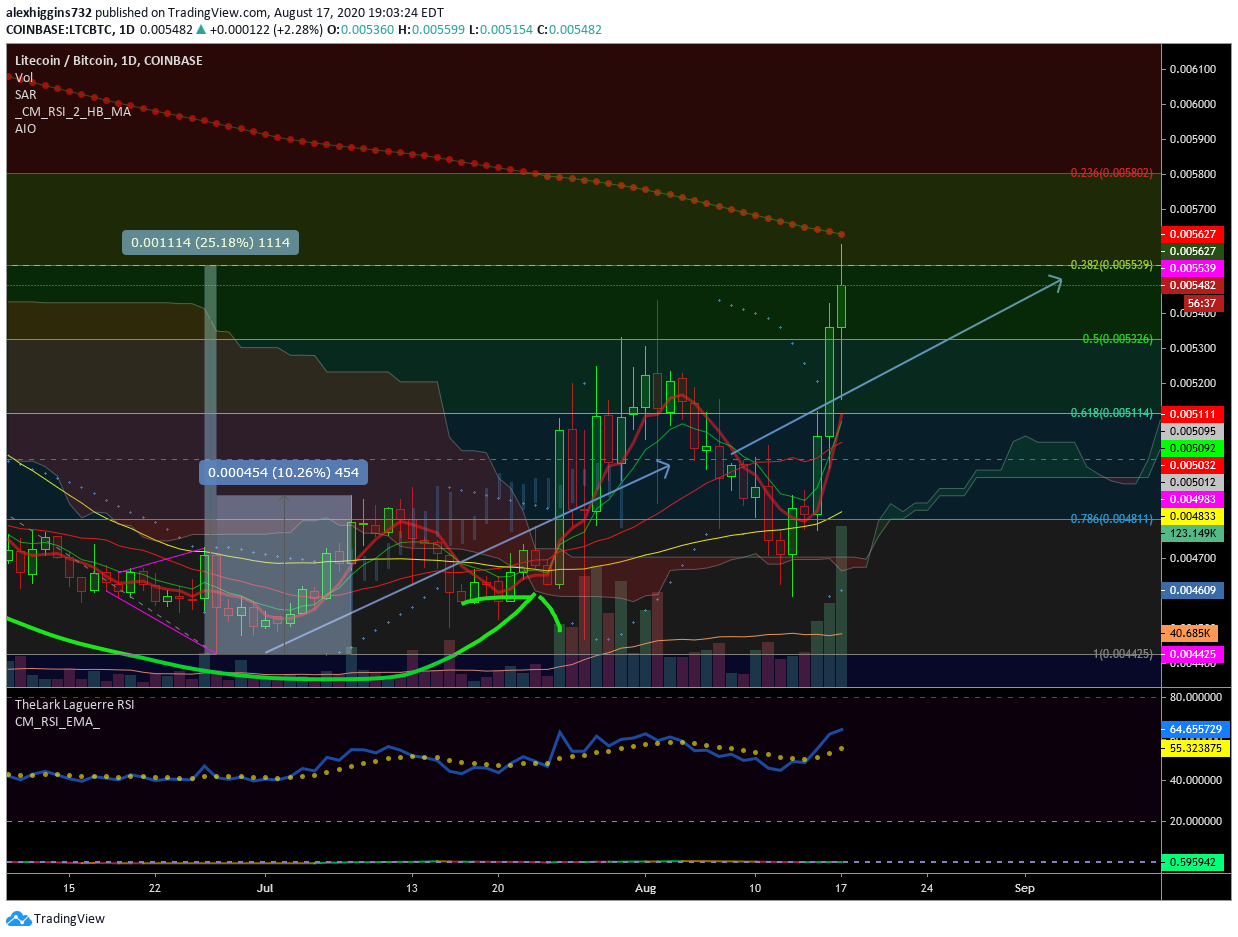This screenshot has height=937, width=1238.
Task: Click the 0.005700 price axis label
Action: coord(1192,209)
